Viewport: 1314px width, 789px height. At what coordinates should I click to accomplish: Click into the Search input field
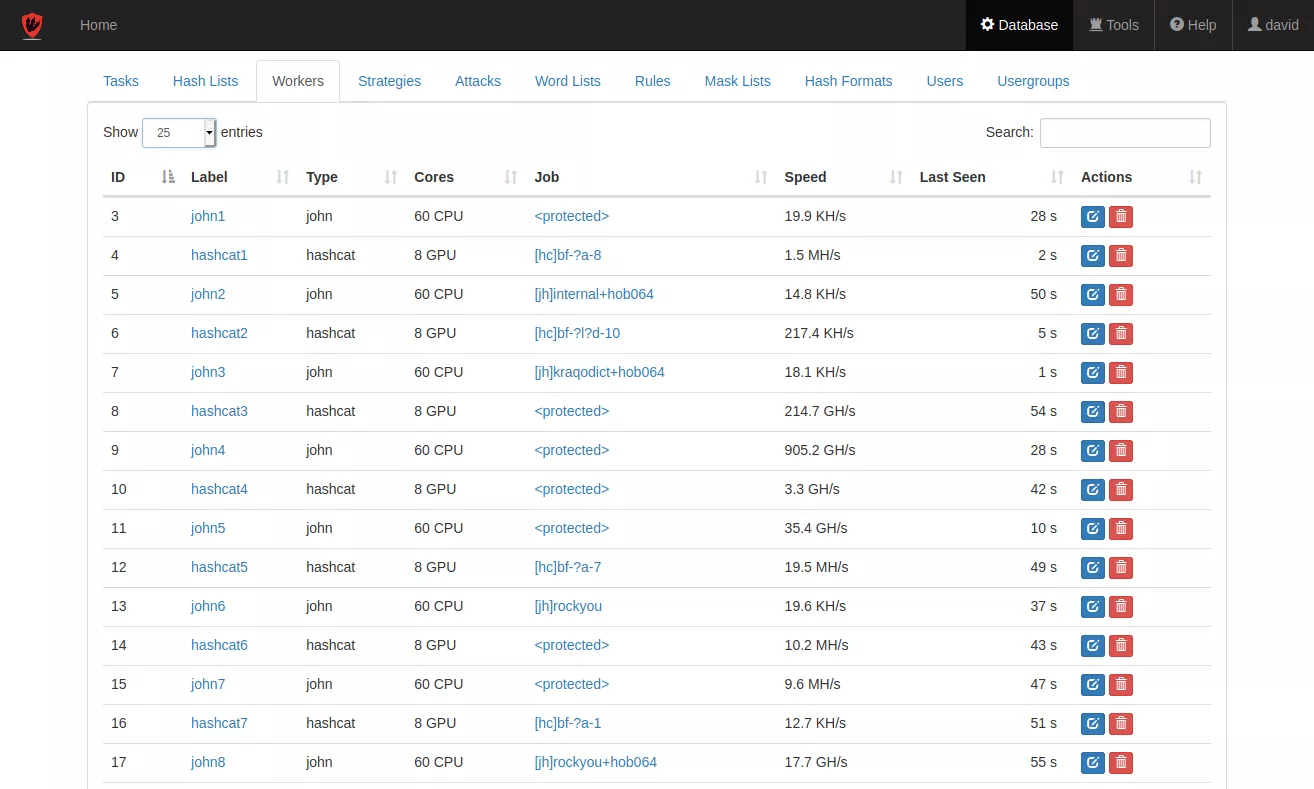1124,133
